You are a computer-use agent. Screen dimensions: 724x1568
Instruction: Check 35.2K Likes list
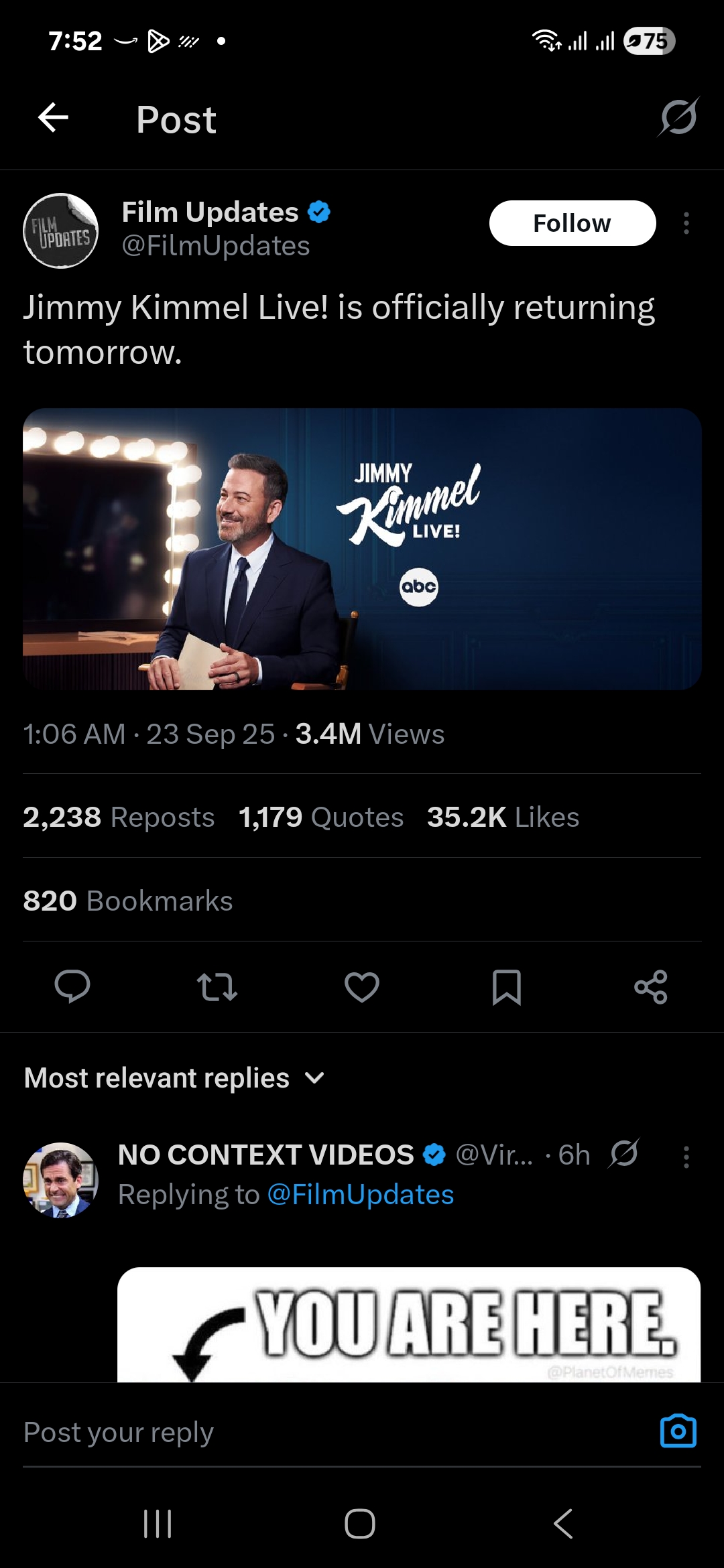pyautogui.click(x=503, y=817)
